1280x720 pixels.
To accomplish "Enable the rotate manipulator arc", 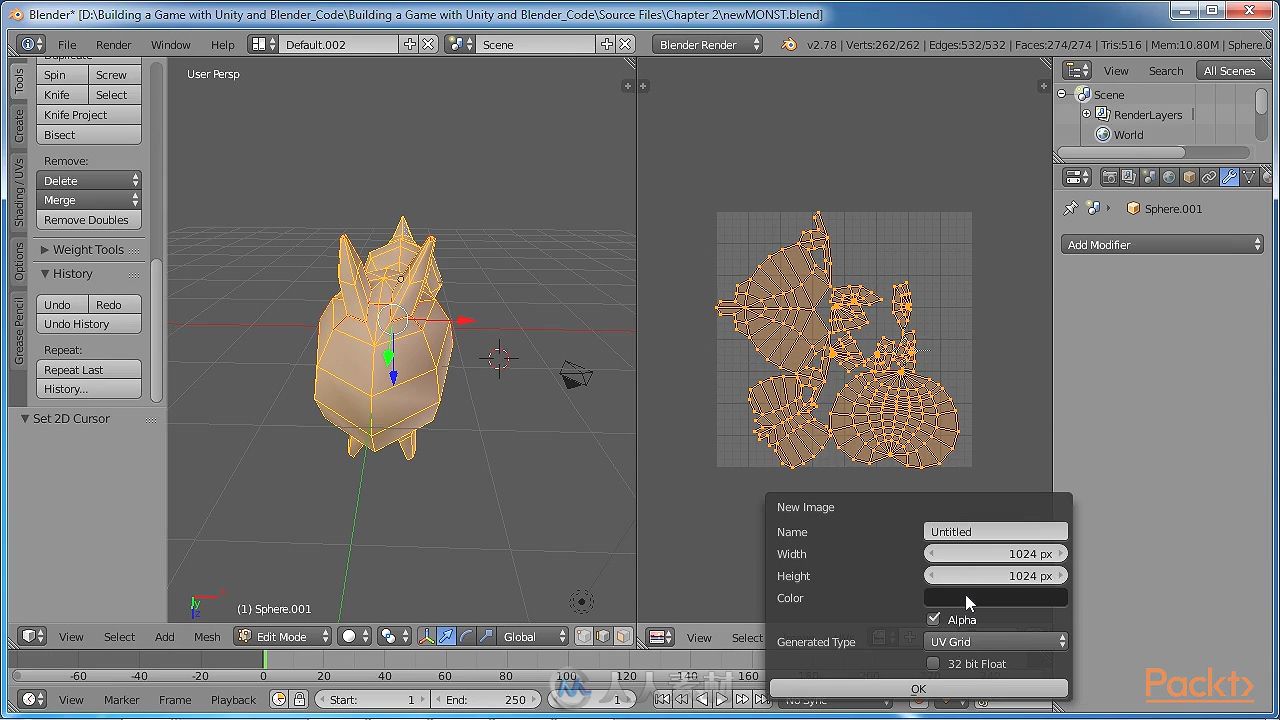I will (x=466, y=636).
